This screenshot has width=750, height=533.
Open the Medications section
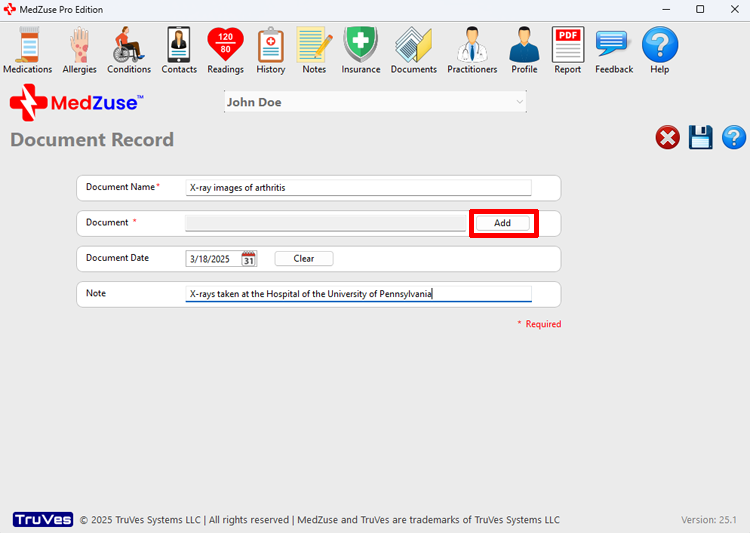point(28,50)
